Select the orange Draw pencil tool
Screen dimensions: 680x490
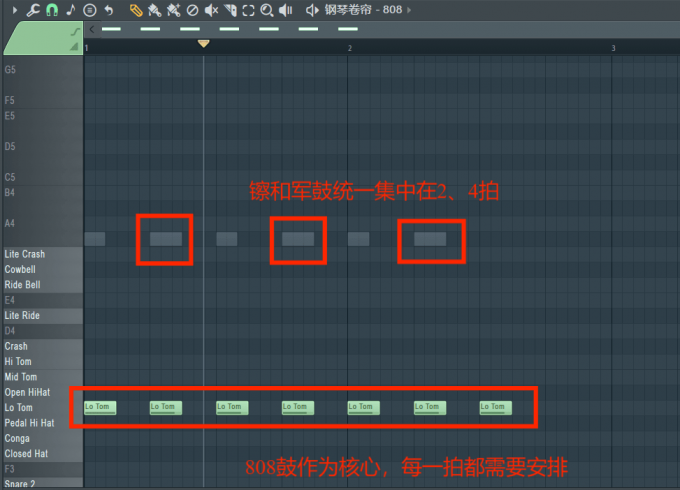pos(136,10)
